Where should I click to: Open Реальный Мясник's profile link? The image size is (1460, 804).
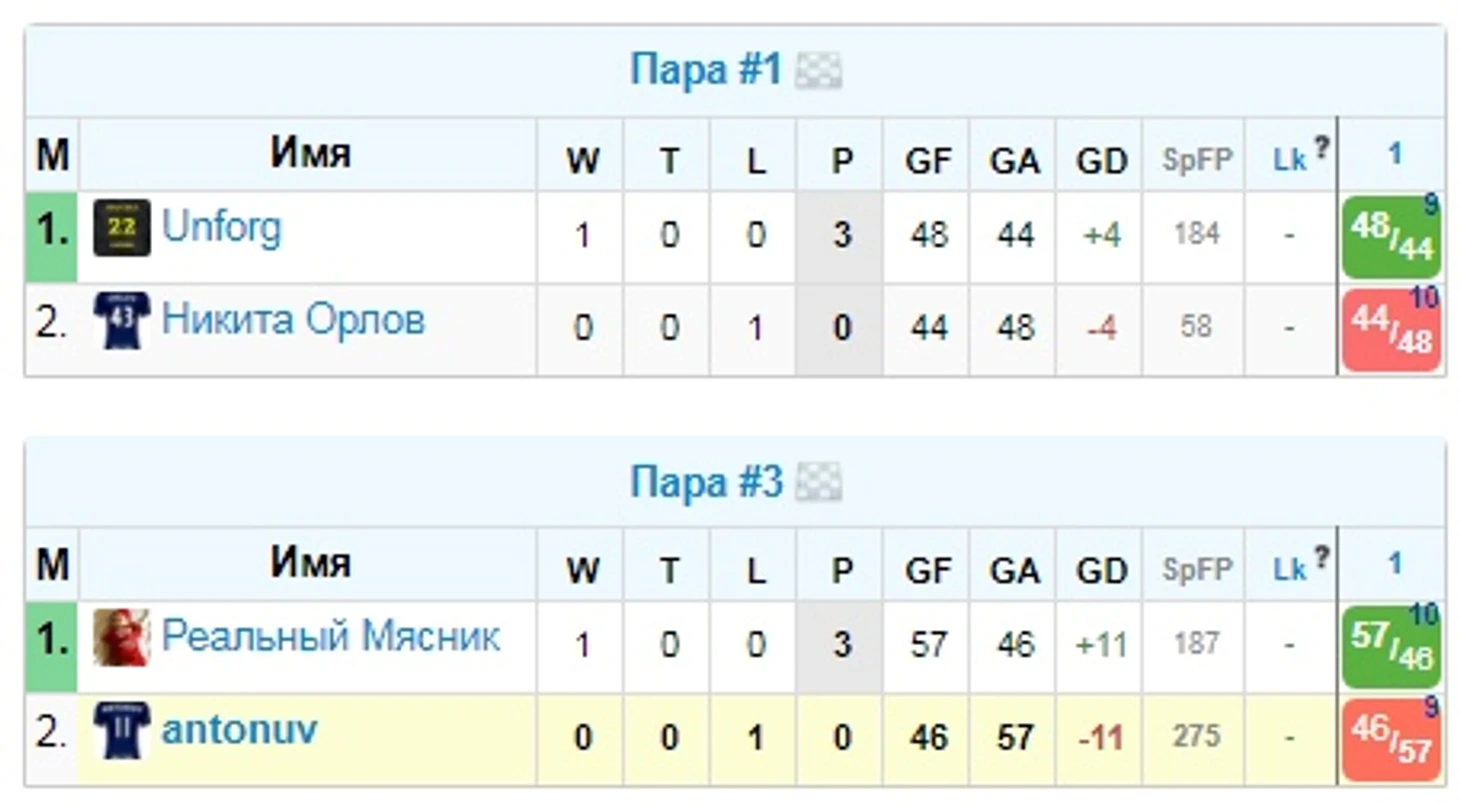point(331,637)
